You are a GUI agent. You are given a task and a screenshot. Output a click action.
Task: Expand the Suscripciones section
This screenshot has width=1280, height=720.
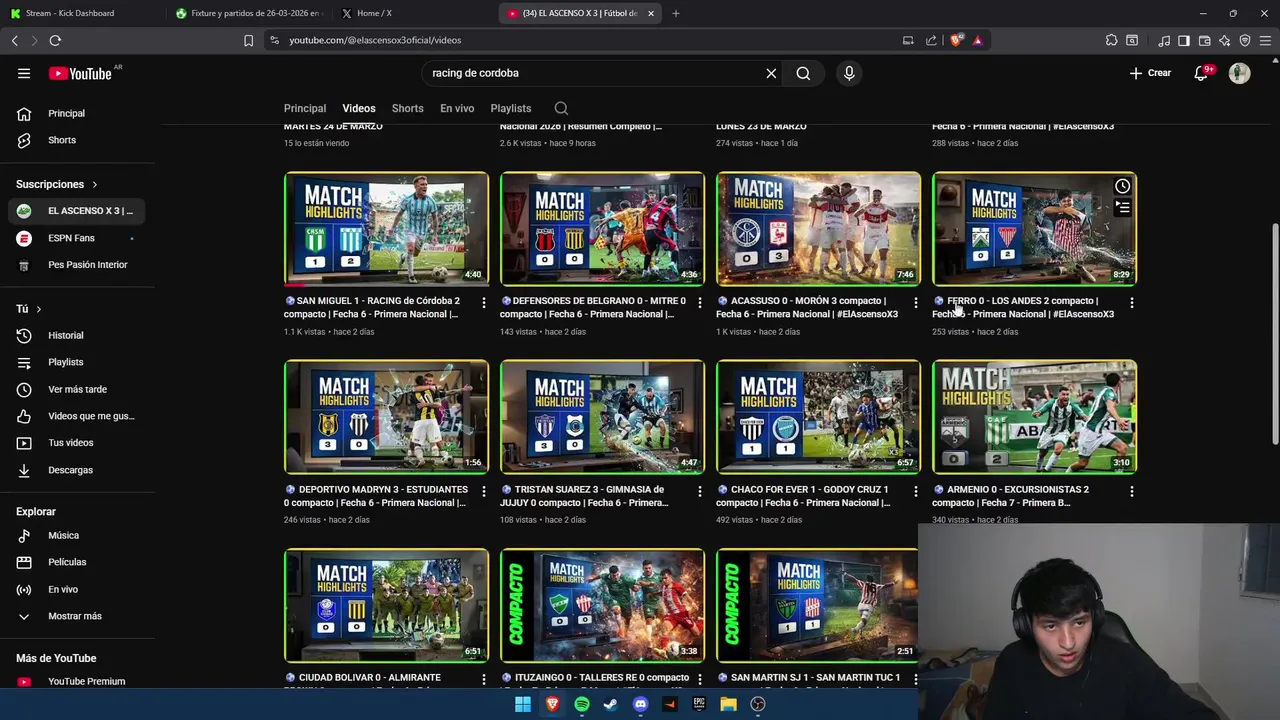pos(57,184)
